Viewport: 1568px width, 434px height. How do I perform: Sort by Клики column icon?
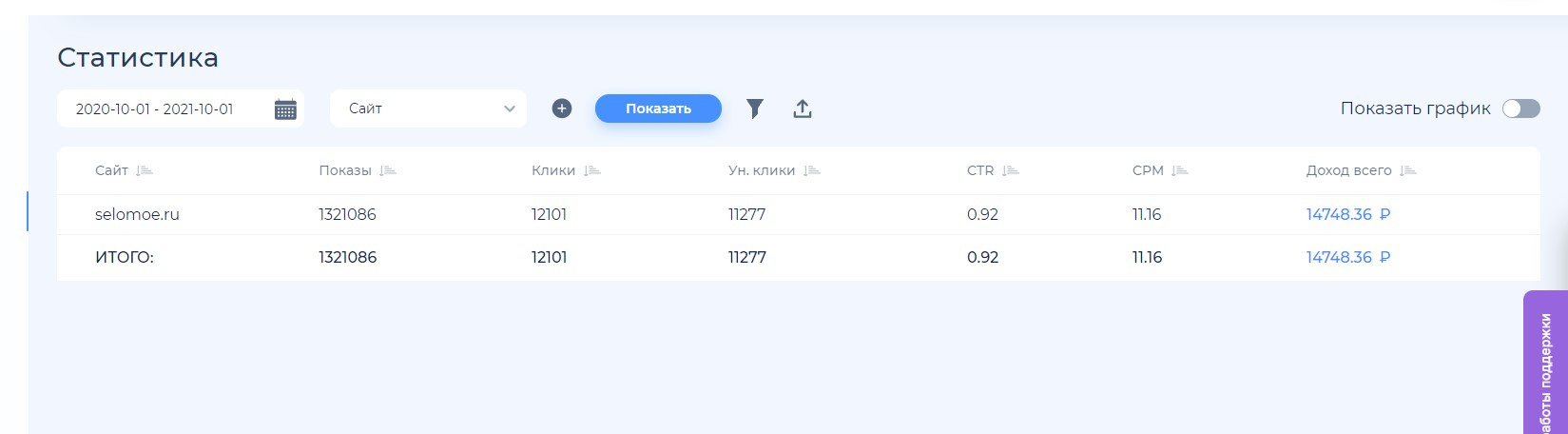[x=591, y=170]
